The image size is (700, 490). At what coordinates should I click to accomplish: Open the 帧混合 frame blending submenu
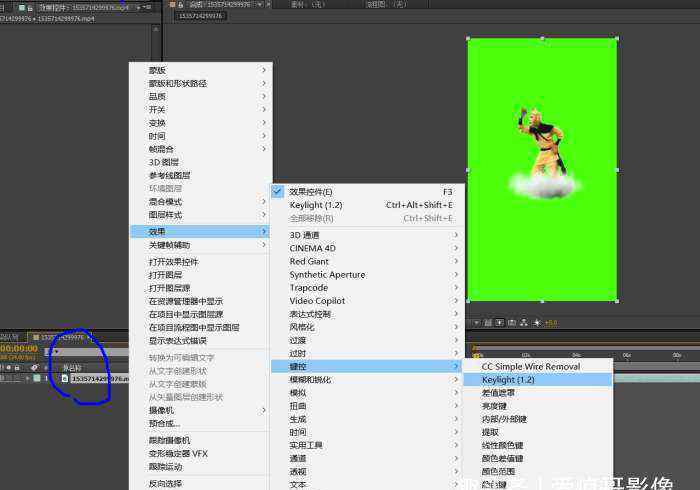tap(200, 149)
